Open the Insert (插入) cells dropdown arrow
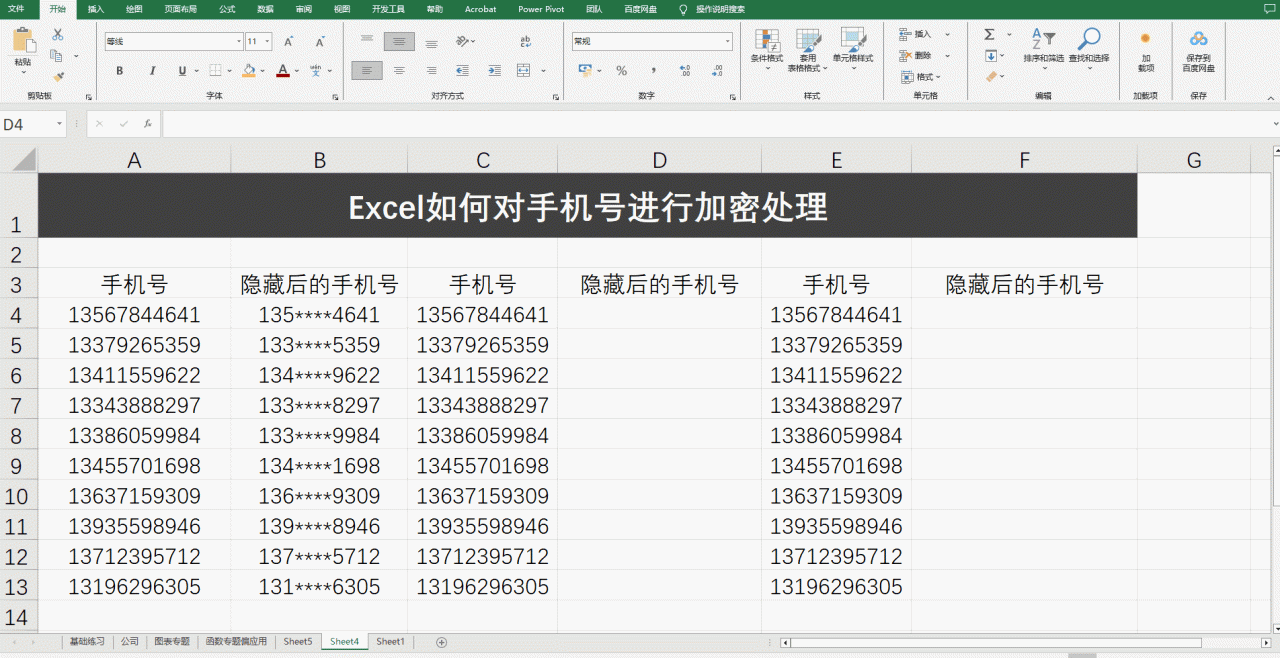This screenshot has height=658, width=1280. (948, 34)
